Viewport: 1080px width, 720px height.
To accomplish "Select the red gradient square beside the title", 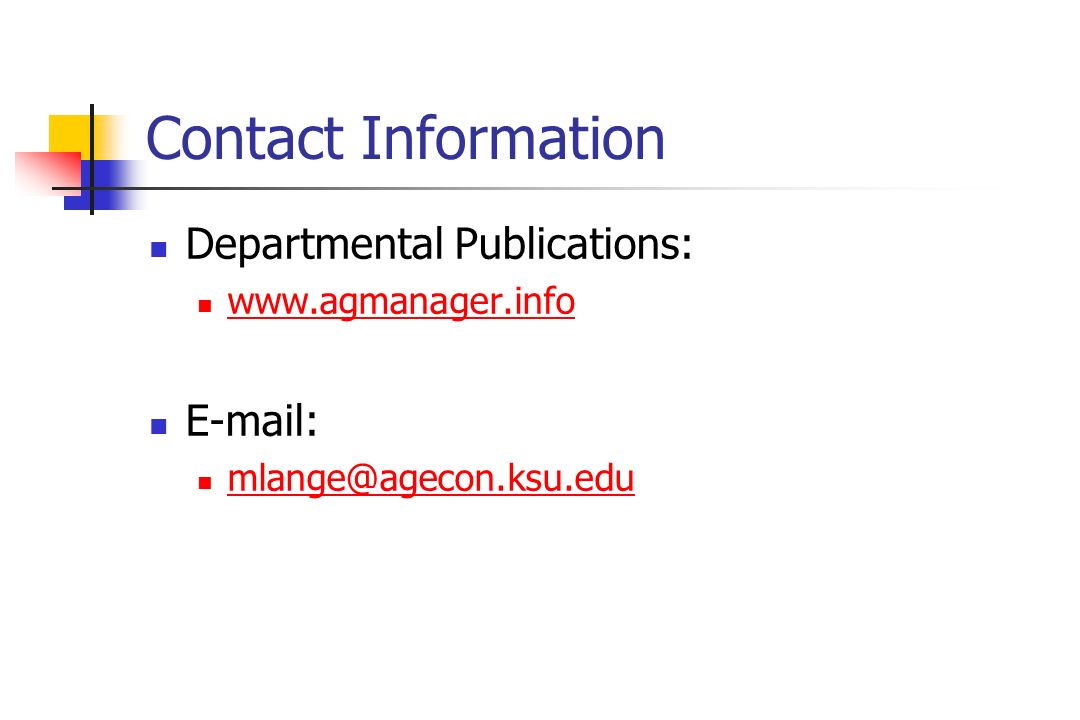I will point(47,174).
